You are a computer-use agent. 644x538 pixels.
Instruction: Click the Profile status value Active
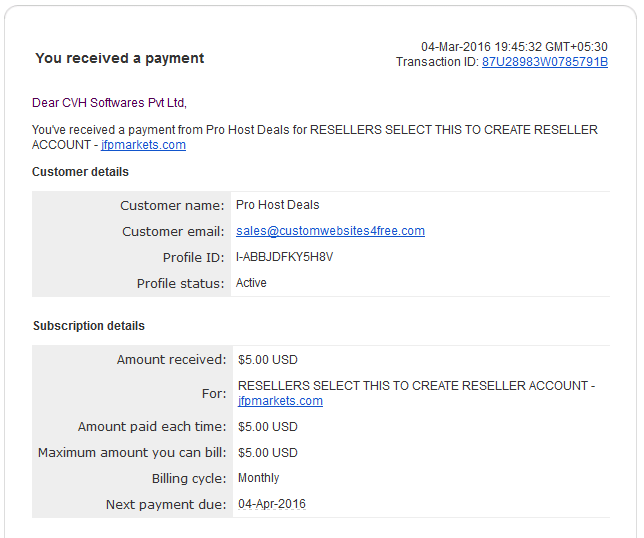point(251,283)
